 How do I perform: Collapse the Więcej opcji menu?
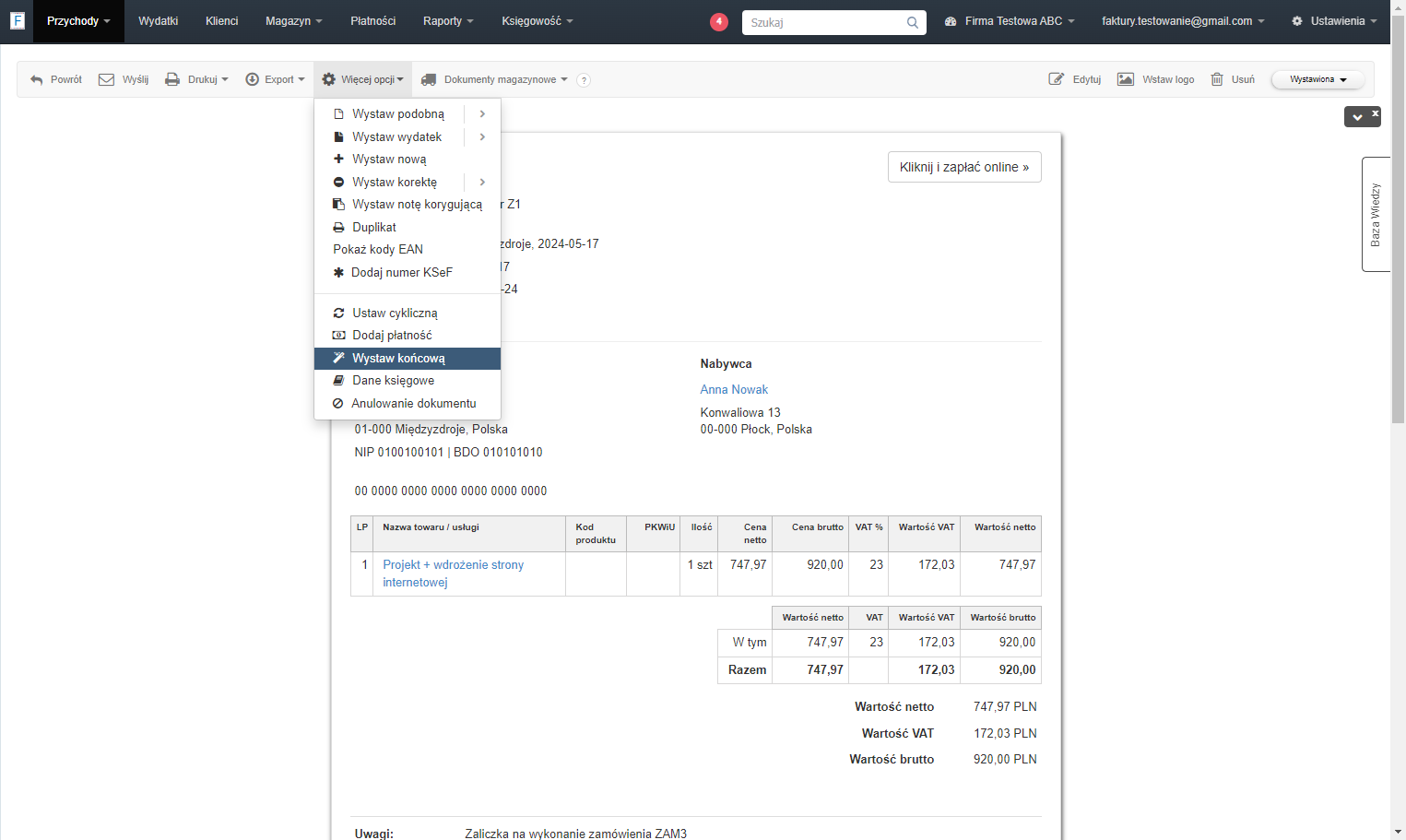click(x=362, y=79)
